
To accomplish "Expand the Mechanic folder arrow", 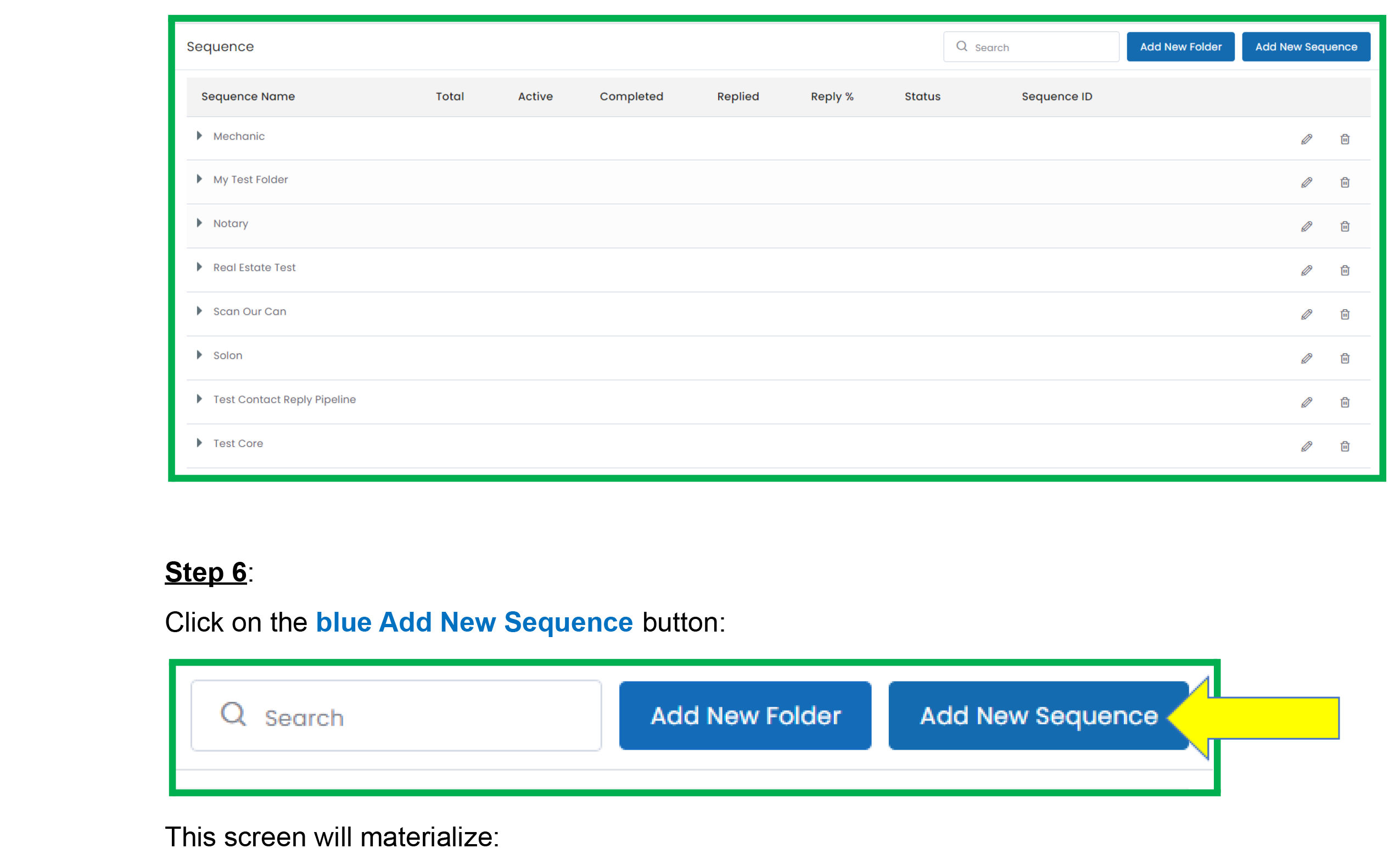I will click(x=199, y=136).
